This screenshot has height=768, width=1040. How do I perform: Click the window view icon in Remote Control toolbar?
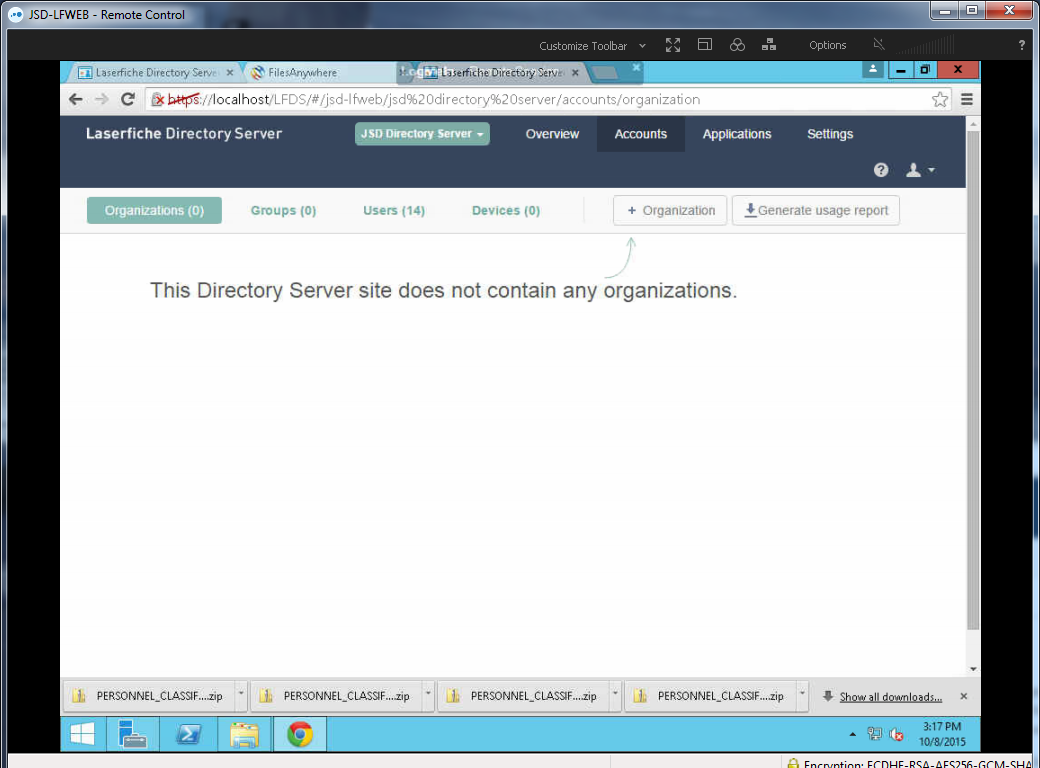click(x=704, y=44)
